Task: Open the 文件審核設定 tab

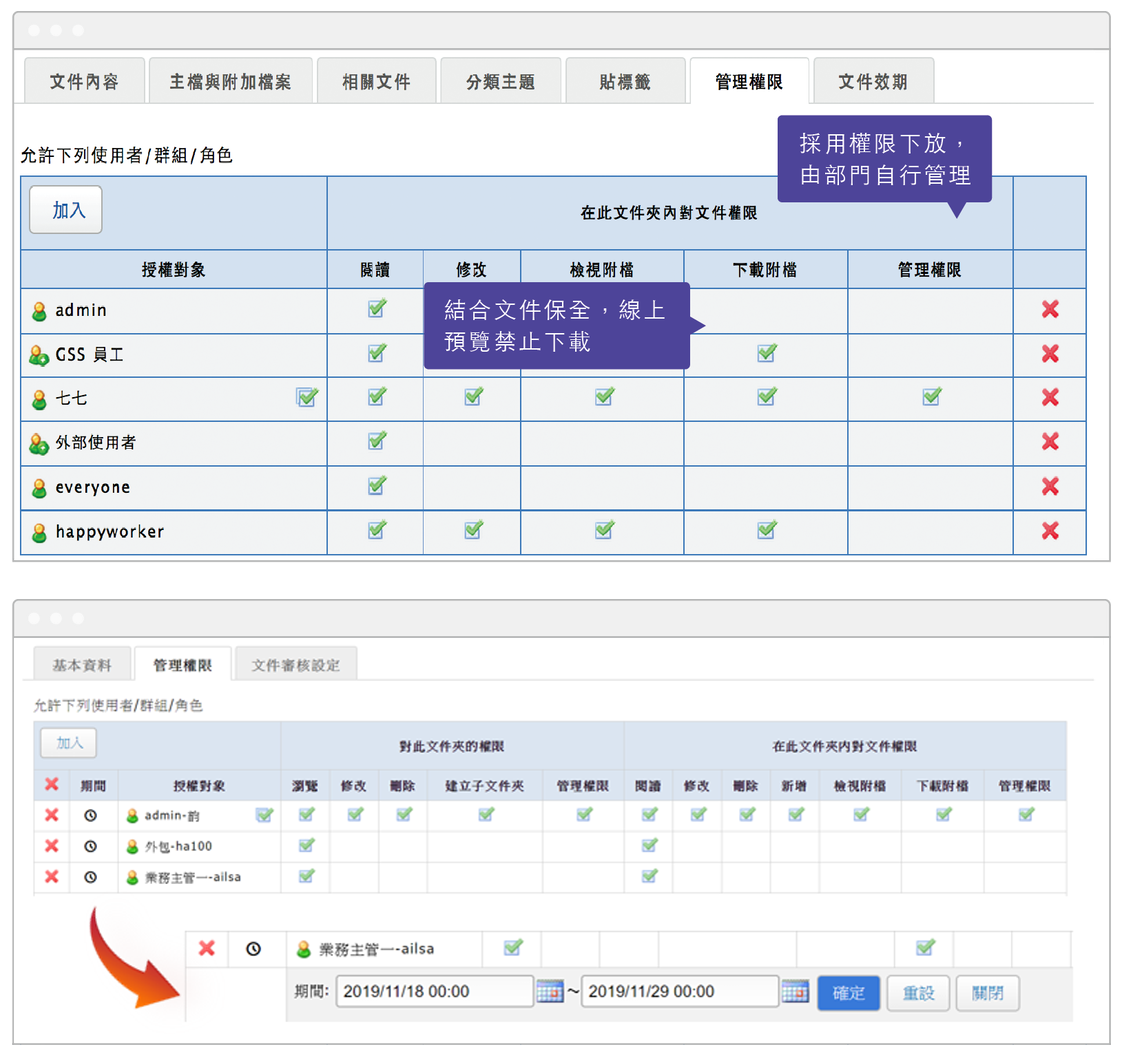Action: point(296,665)
